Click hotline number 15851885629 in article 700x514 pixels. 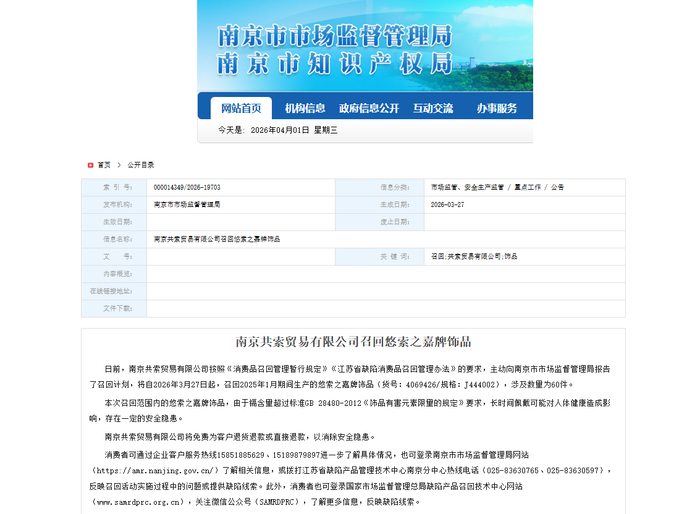[241, 455]
